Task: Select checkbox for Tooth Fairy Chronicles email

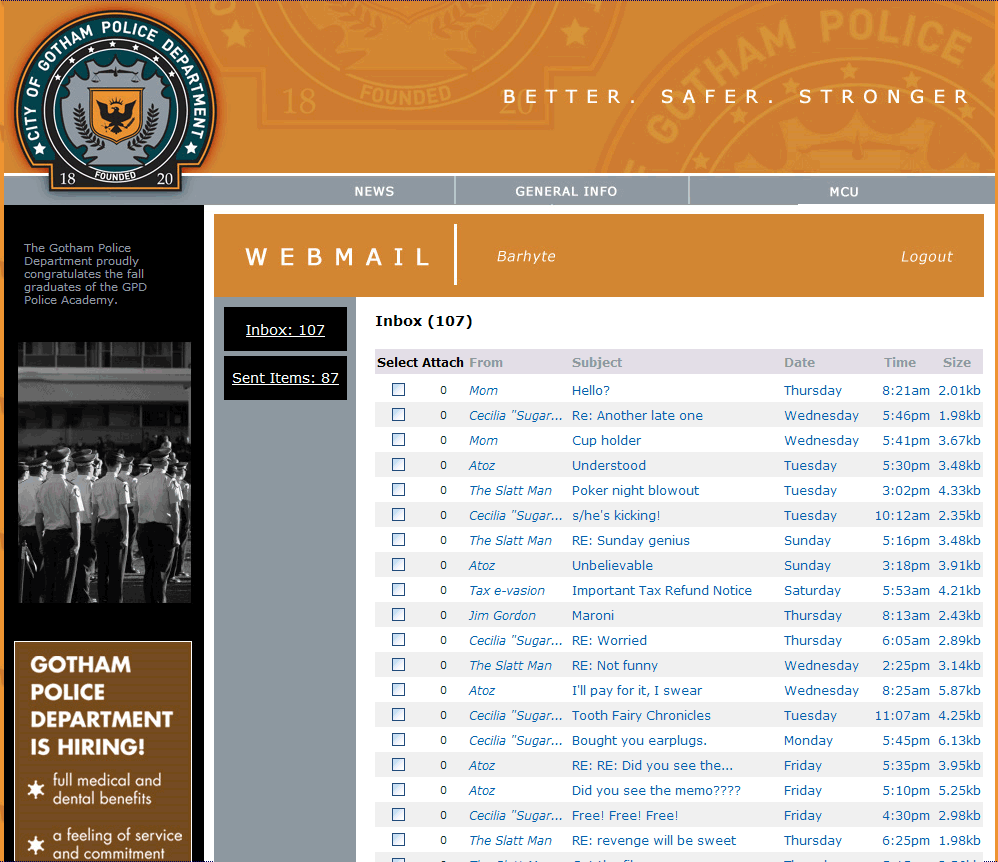Action: point(398,714)
